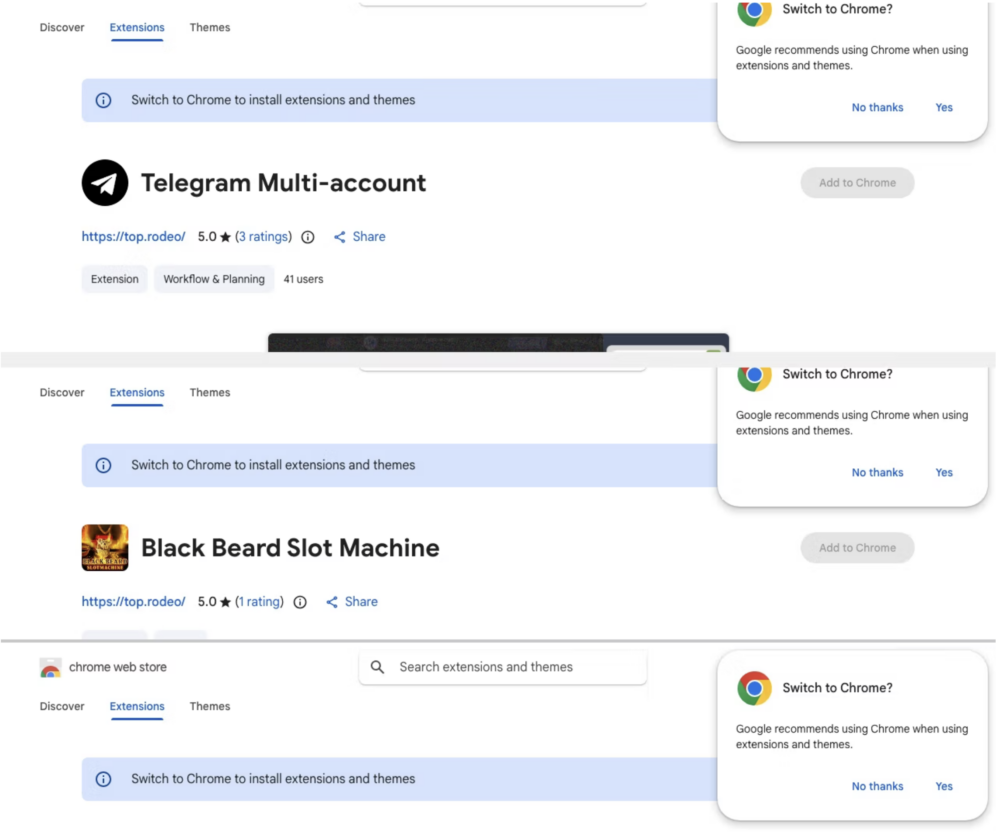Click the info icon beside "3 ratings"

308,237
